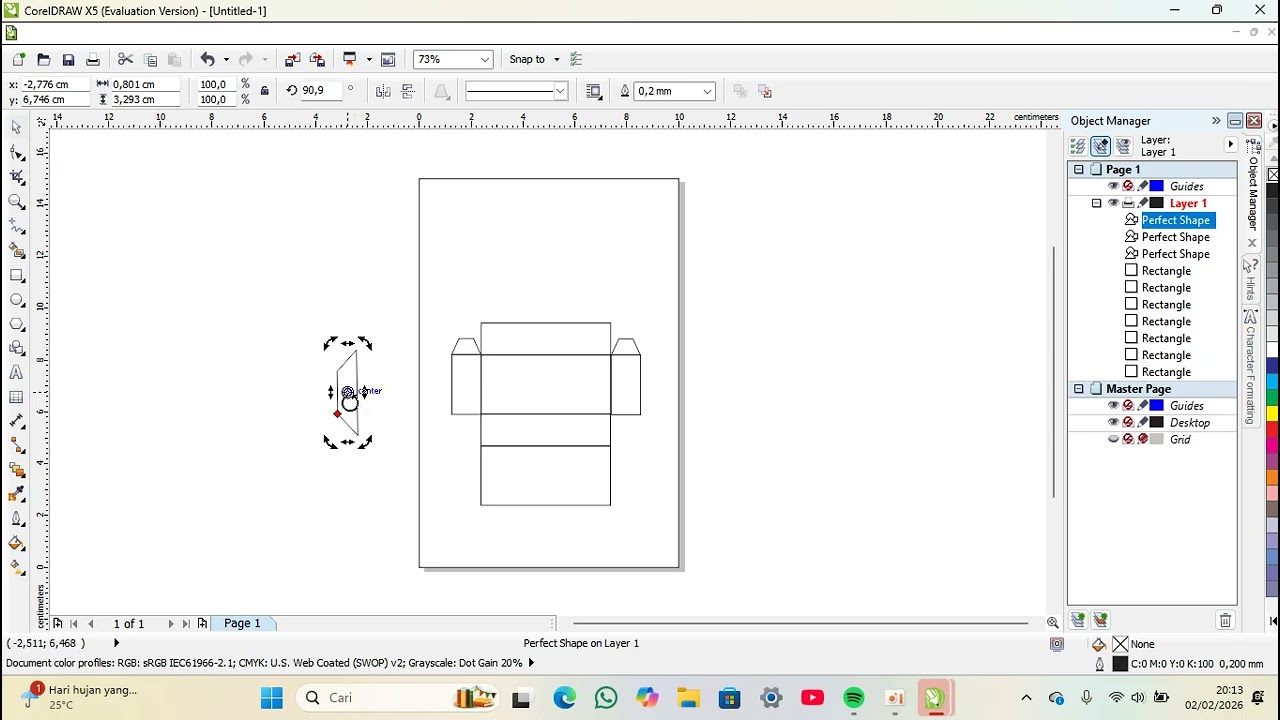Select the Pick tool
The width and height of the screenshot is (1280, 720).
coord(16,128)
